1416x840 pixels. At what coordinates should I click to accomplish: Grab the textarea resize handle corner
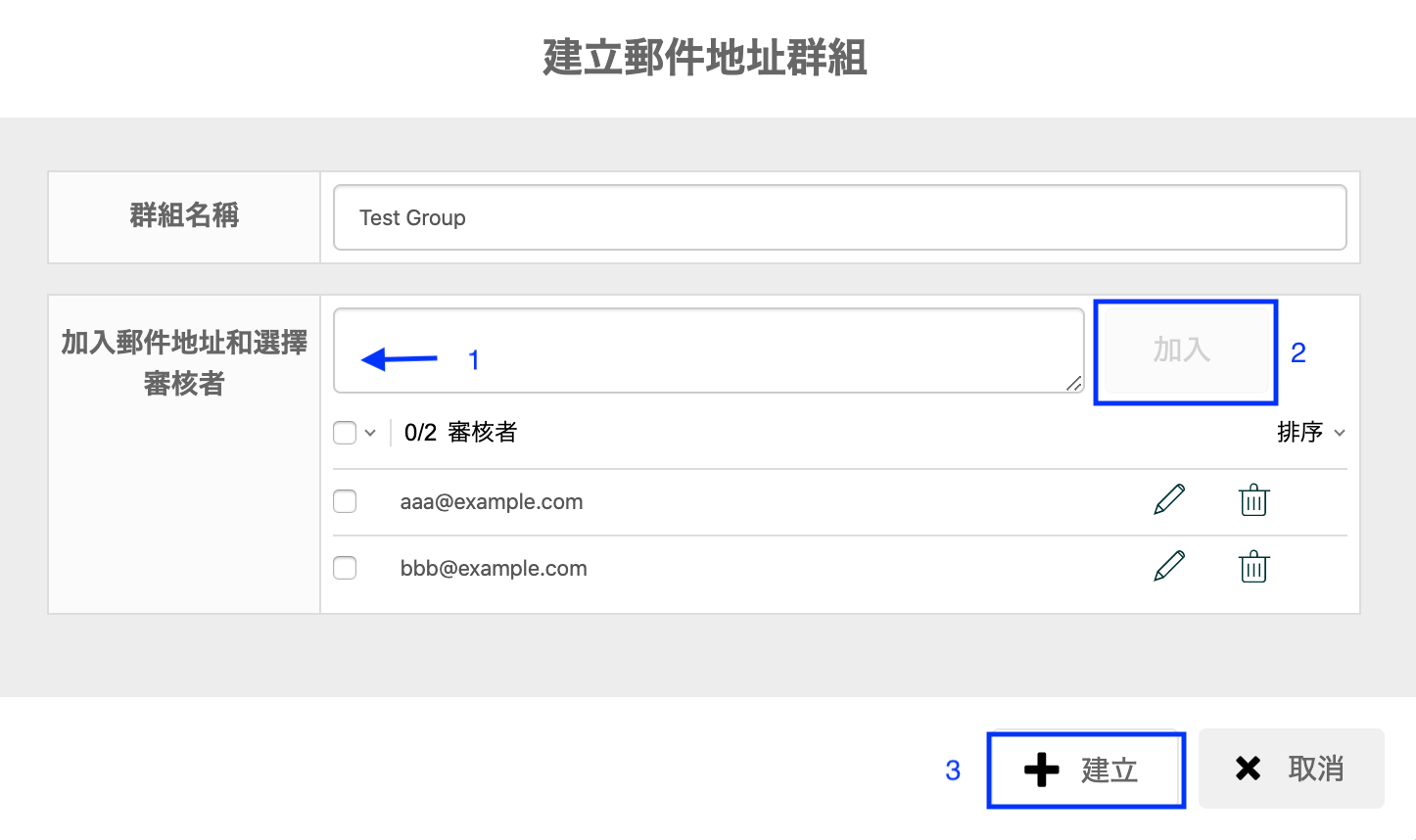(x=1074, y=384)
